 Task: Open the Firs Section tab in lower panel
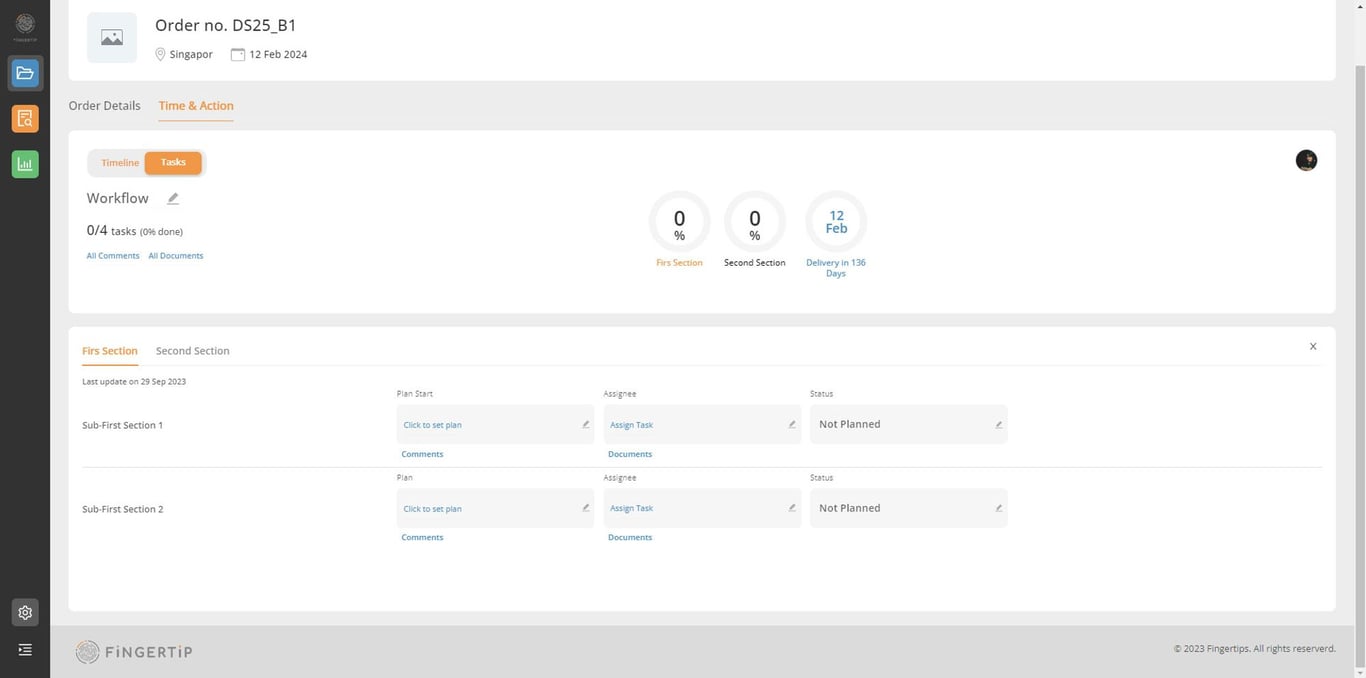[x=110, y=351]
